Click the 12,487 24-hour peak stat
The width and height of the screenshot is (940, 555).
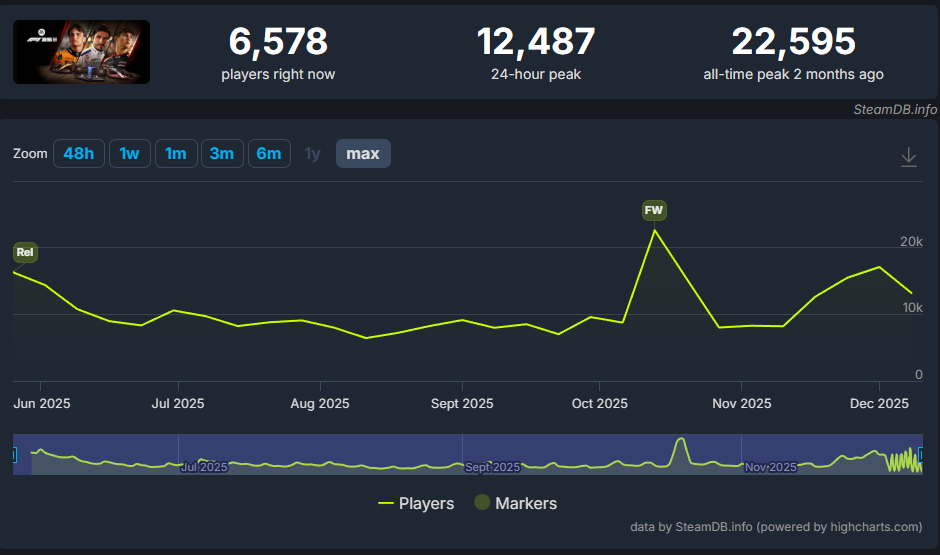(x=535, y=51)
